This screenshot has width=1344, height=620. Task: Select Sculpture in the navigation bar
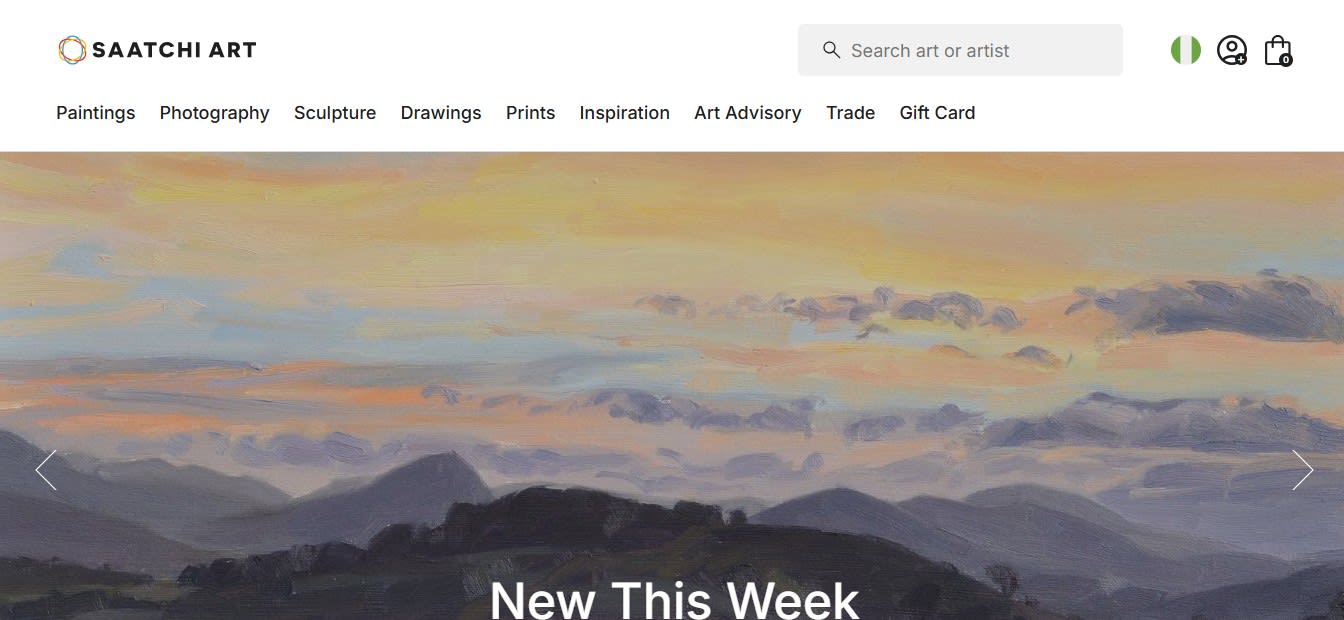pyautogui.click(x=335, y=113)
